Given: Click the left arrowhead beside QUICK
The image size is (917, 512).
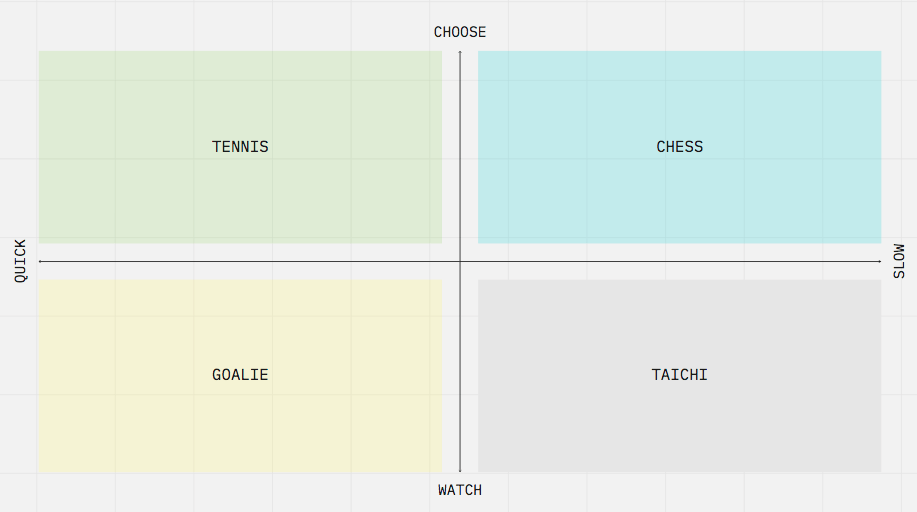Looking at the screenshot, I should 41,261.
